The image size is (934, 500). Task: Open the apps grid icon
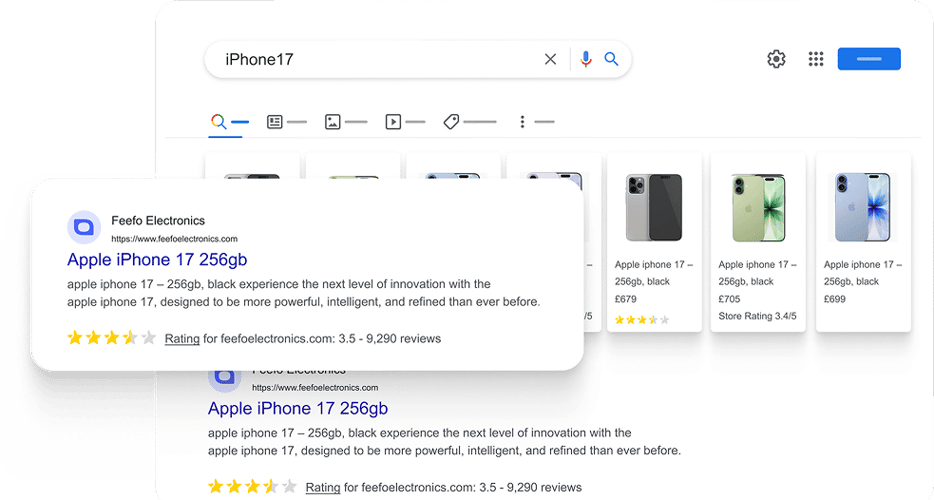[815, 59]
